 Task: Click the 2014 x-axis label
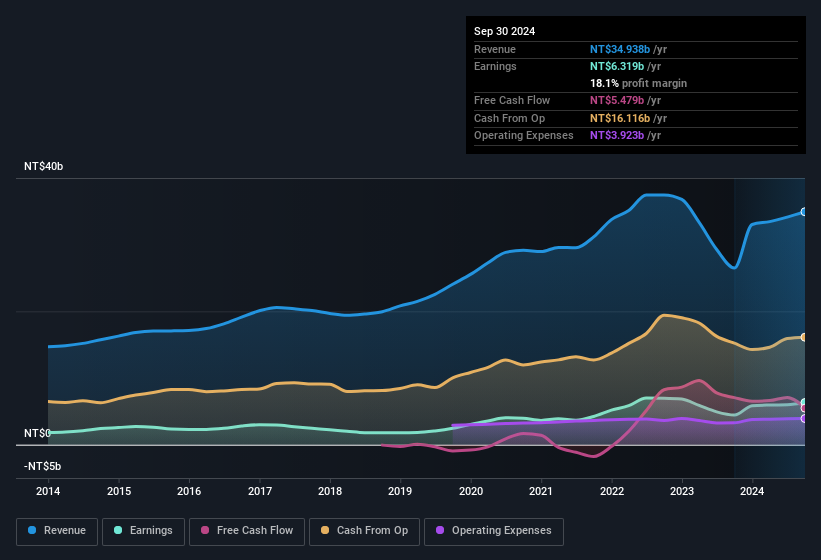[48, 491]
